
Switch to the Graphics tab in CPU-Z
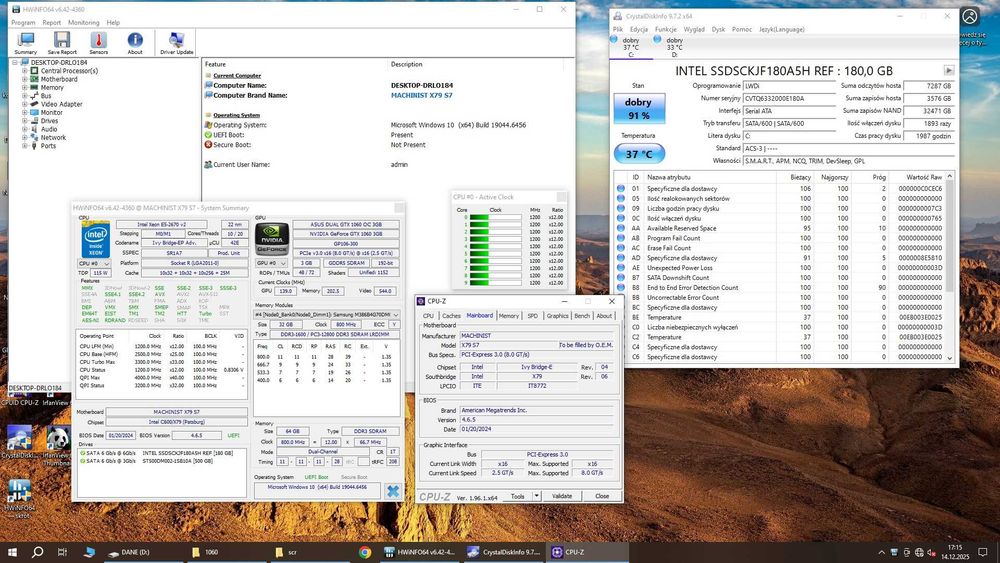pos(557,316)
